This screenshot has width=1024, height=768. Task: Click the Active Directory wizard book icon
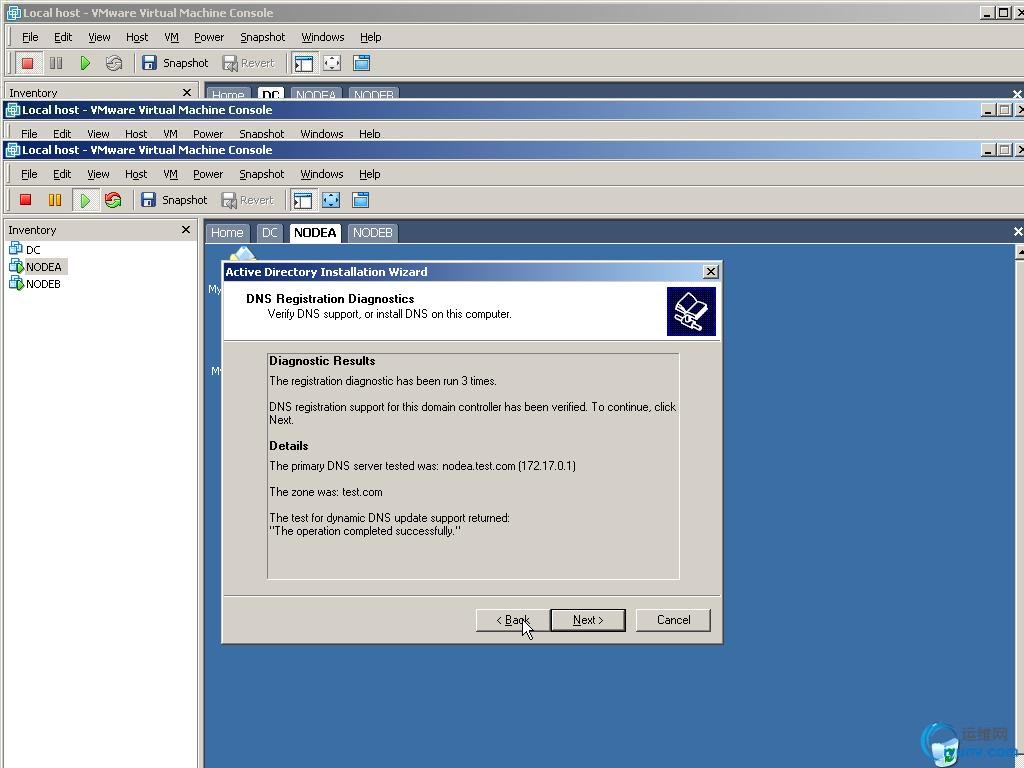(x=691, y=311)
